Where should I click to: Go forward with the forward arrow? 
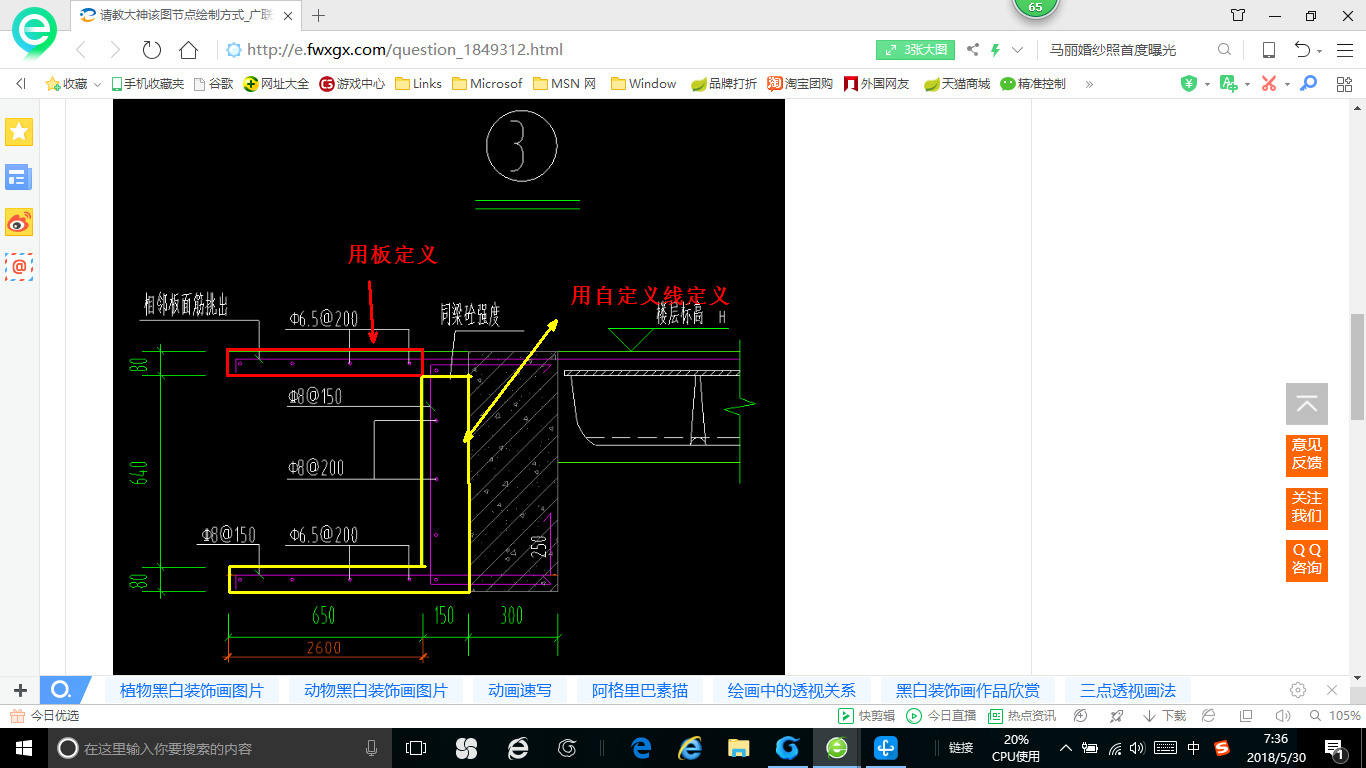tap(115, 50)
